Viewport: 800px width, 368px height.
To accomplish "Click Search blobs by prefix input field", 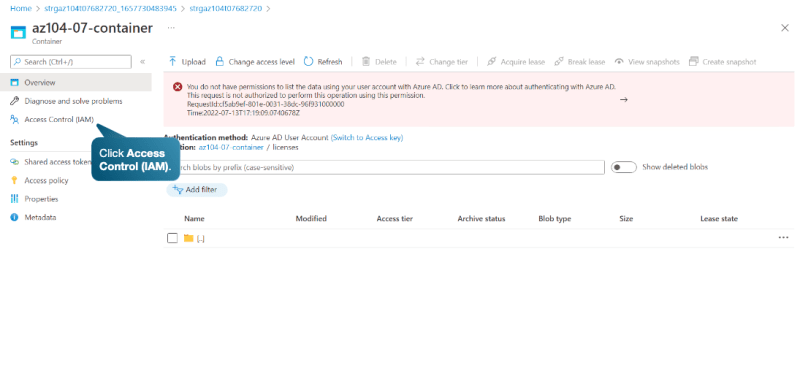I will pyautogui.click(x=385, y=167).
